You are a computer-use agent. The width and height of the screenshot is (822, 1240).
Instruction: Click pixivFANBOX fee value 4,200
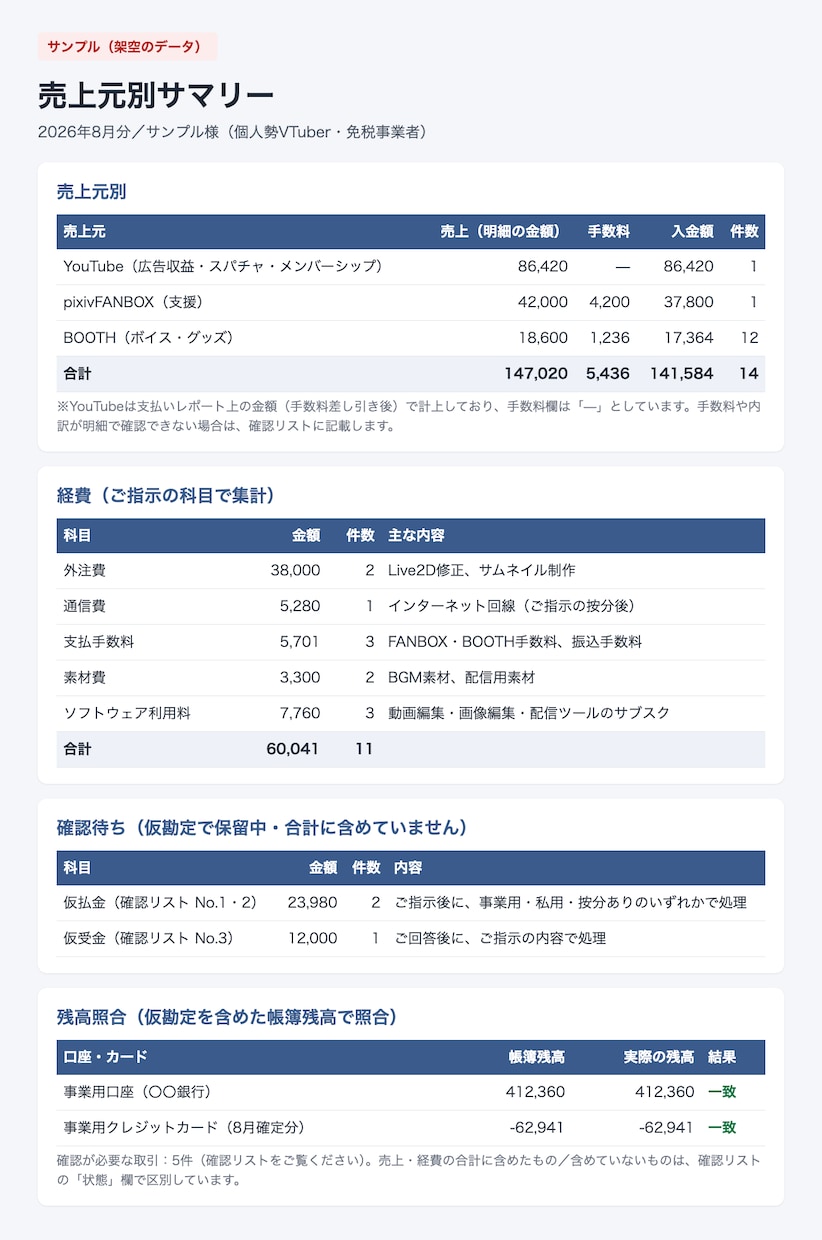tap(610, 302)
